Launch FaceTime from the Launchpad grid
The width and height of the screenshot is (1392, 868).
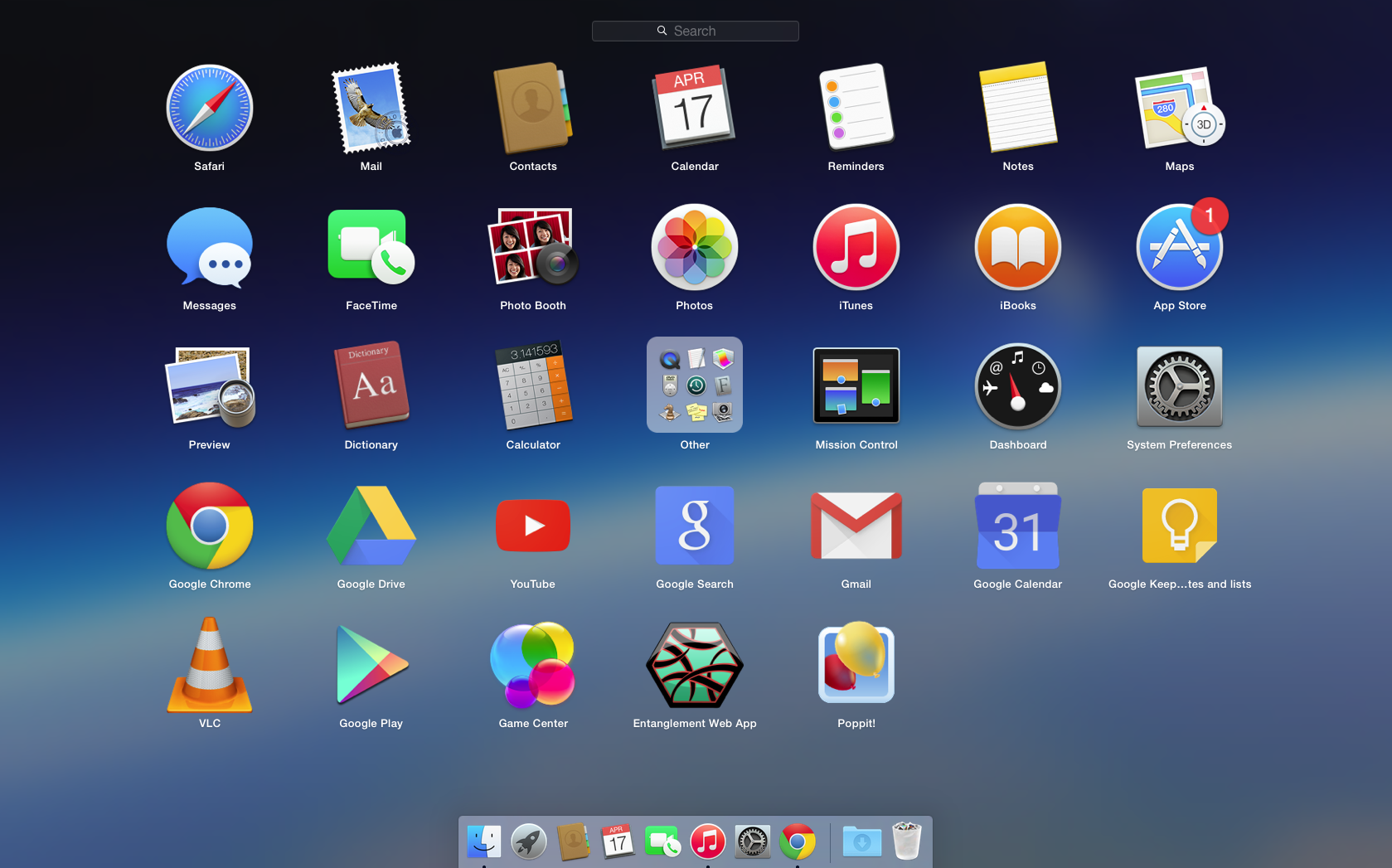coord(371,247)
